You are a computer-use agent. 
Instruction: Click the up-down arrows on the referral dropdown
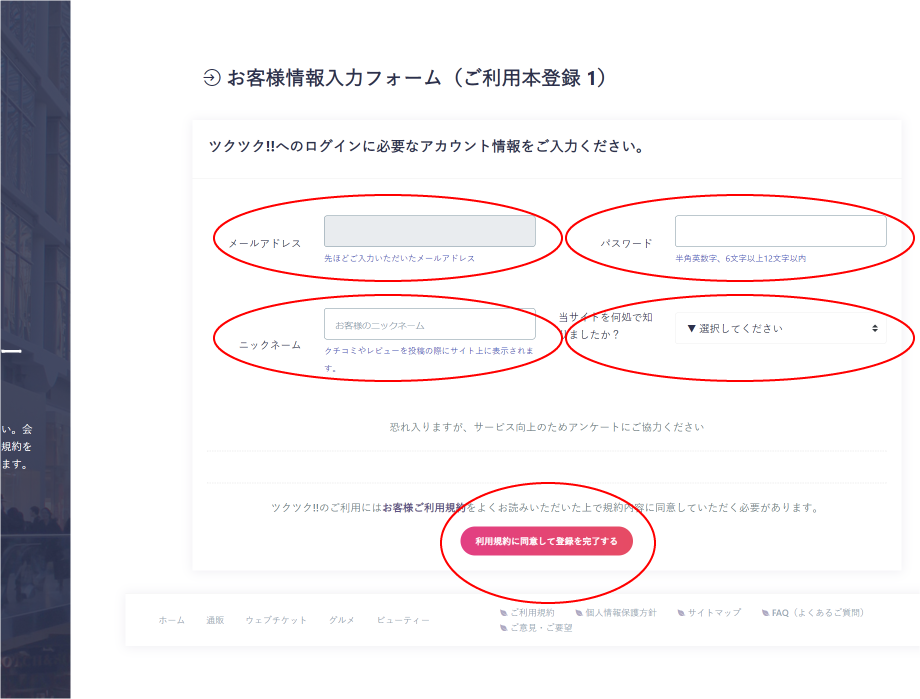875,328
